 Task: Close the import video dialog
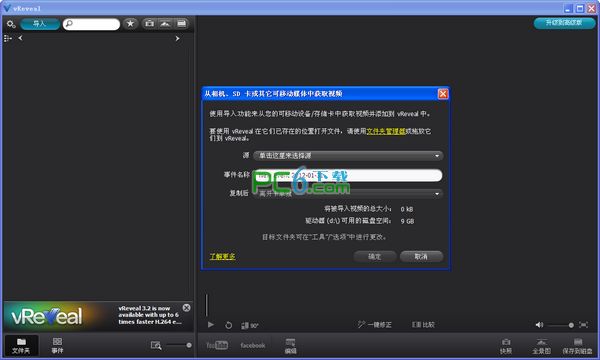point(443,94)
